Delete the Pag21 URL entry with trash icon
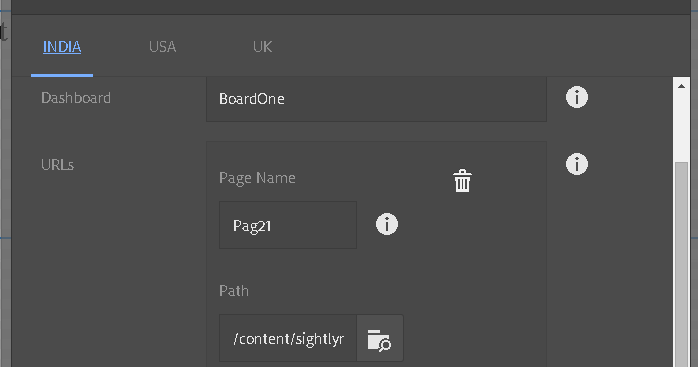This screenshot has width=698, height=367. coord(462,180)
